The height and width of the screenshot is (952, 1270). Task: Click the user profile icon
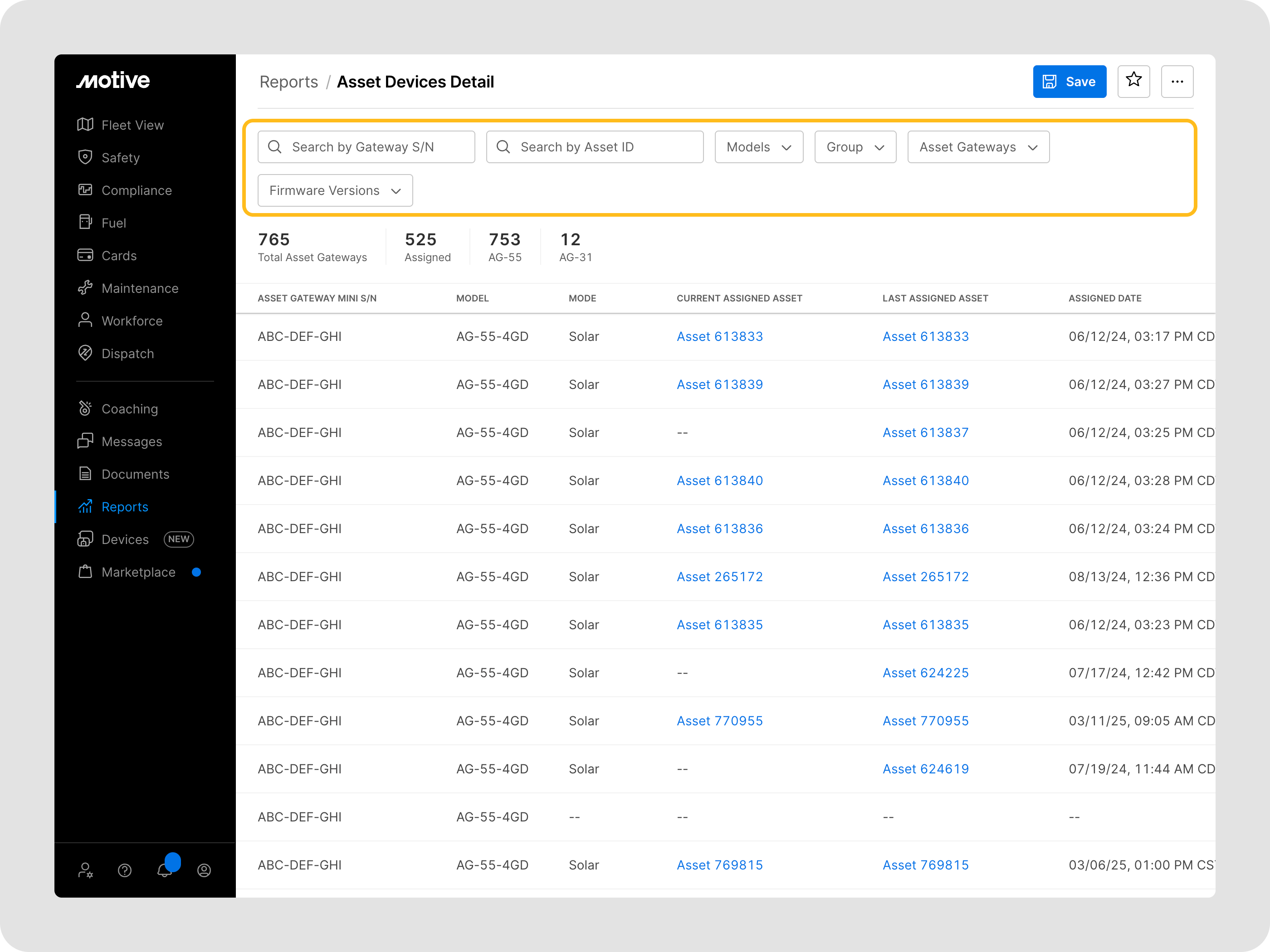204,870
